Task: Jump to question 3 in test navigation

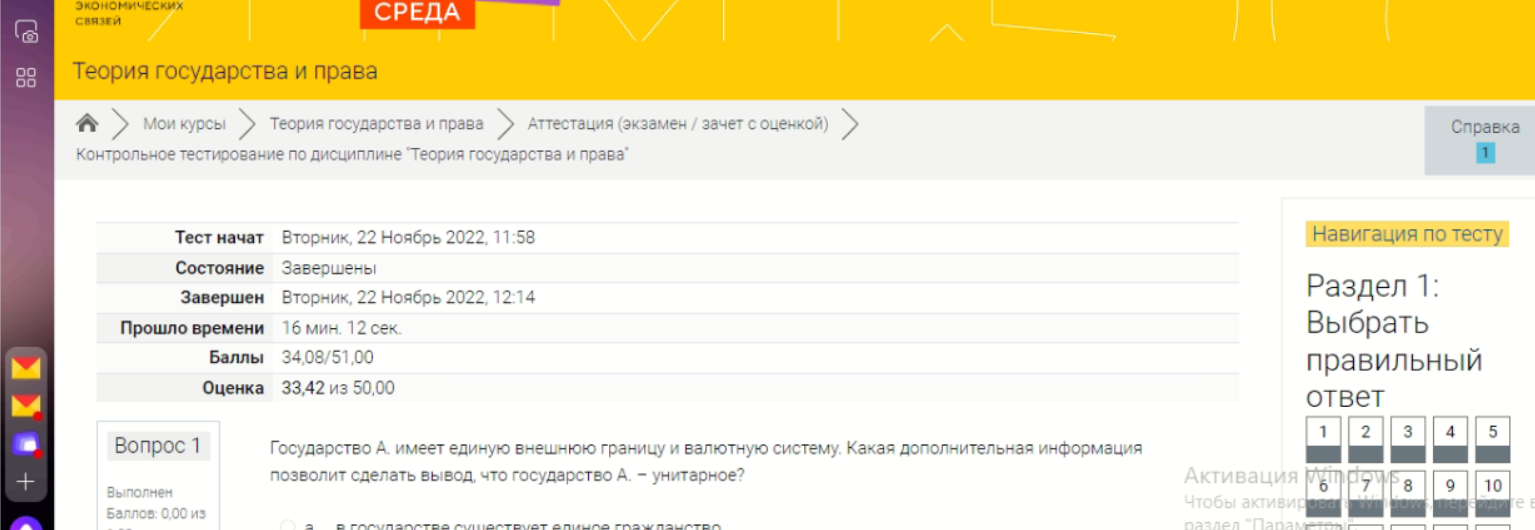Action: click(x=1407, y=439)
